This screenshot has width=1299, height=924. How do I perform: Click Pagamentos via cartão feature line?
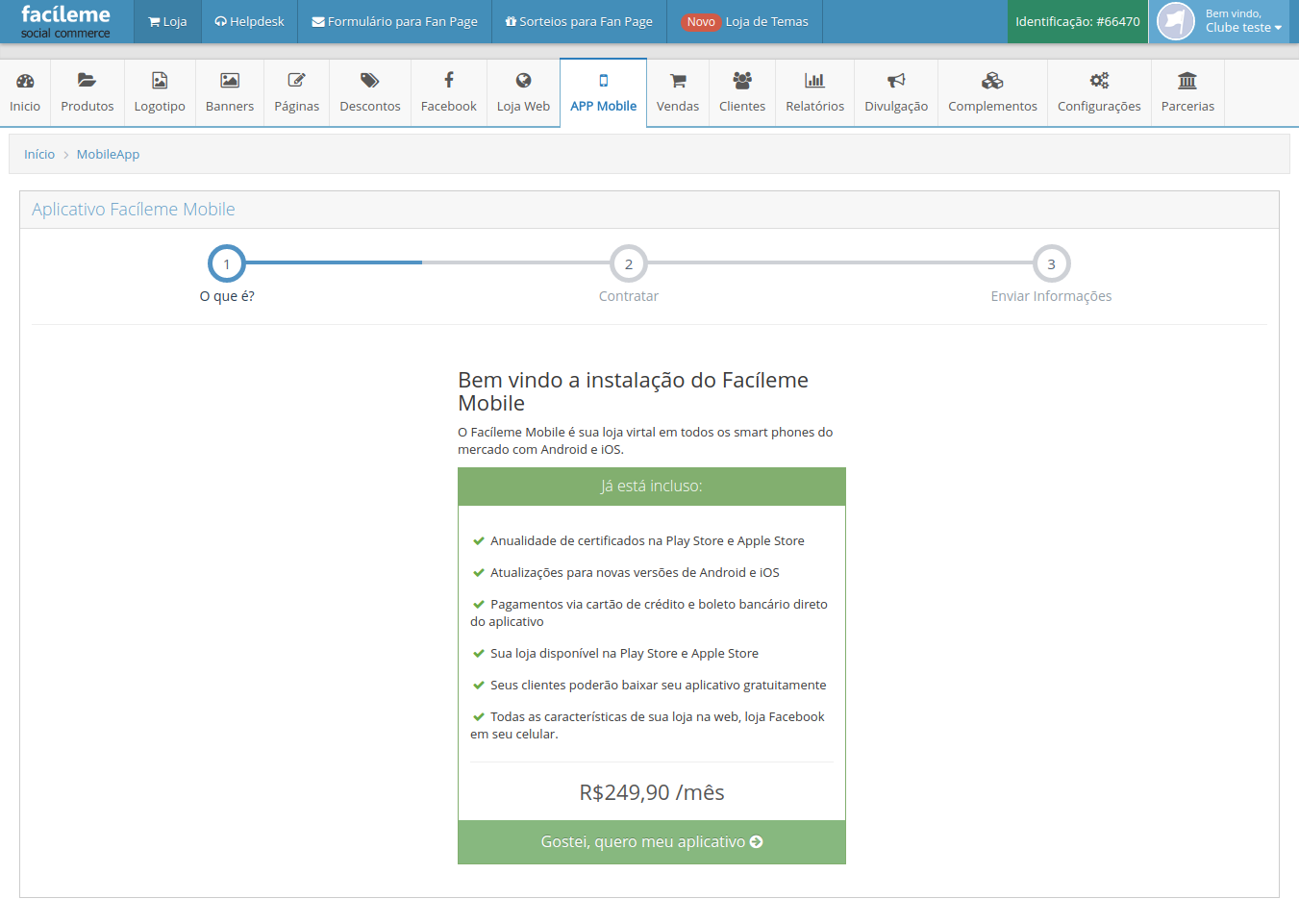tap(650, 612)
